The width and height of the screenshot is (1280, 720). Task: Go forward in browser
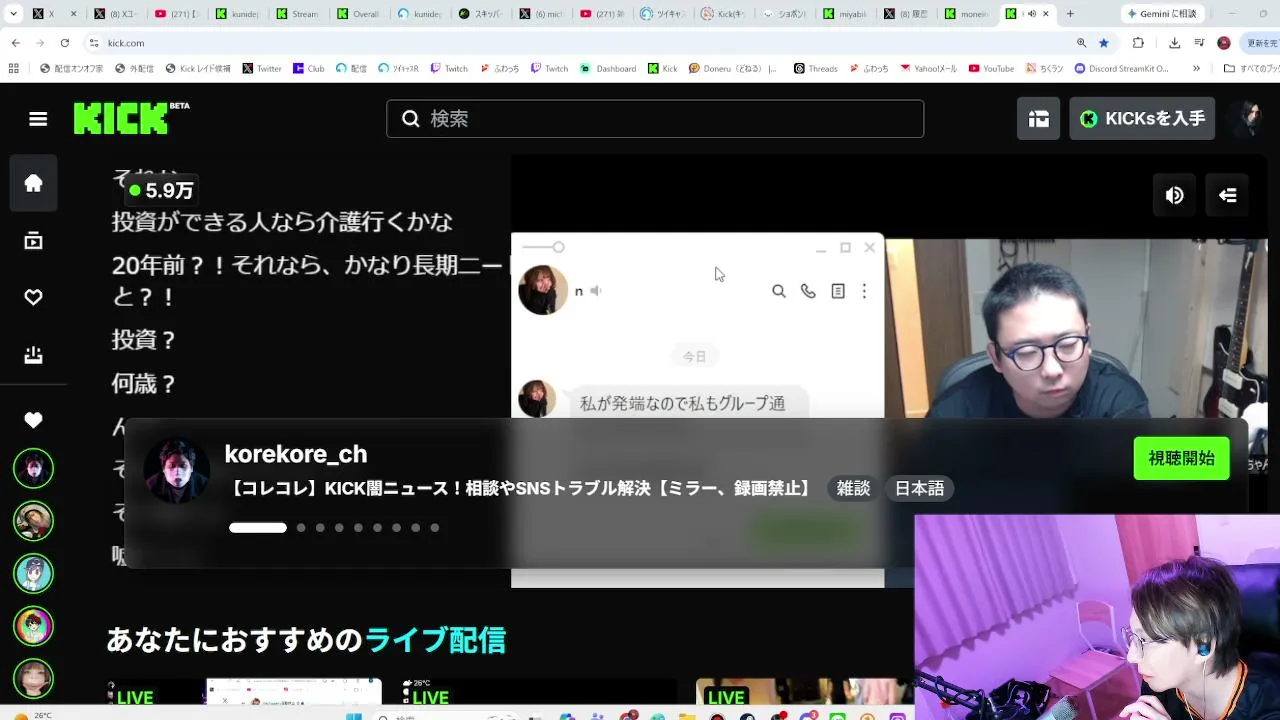point(41,43)
